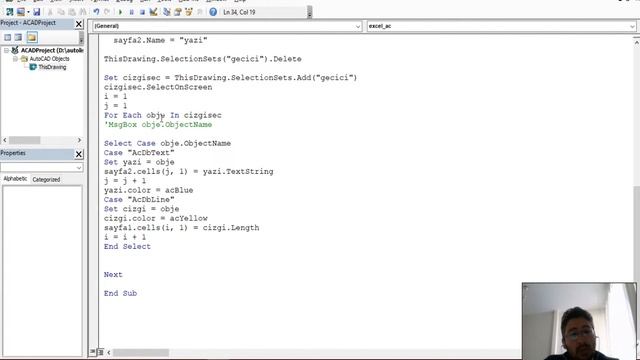The width and height of the screenshot is (640, 360).
Task: Select the AutoCAD Objects folder
Action: tap(49, 59)
